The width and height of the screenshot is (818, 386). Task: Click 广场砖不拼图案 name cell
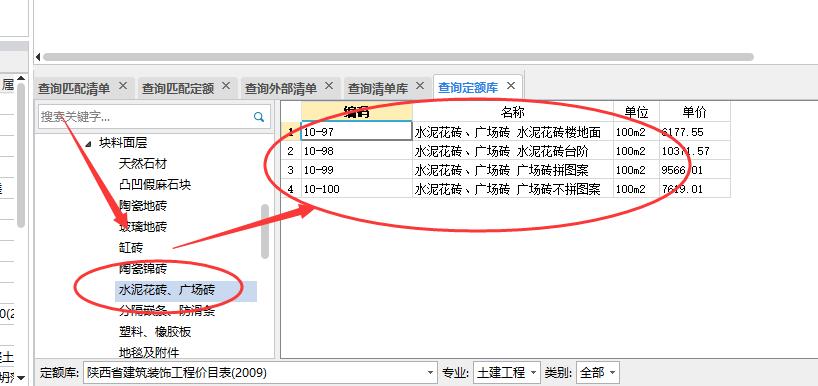513,188
